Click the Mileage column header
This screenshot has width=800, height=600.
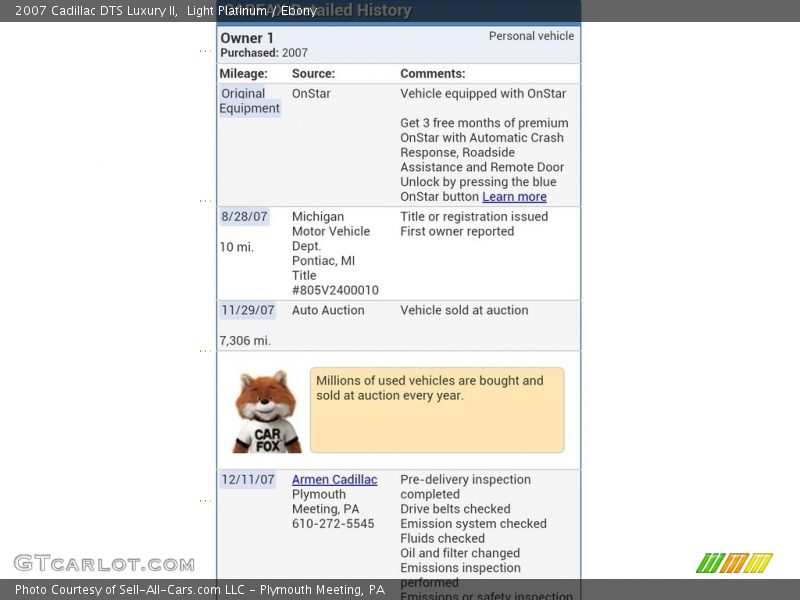[243, 73]
